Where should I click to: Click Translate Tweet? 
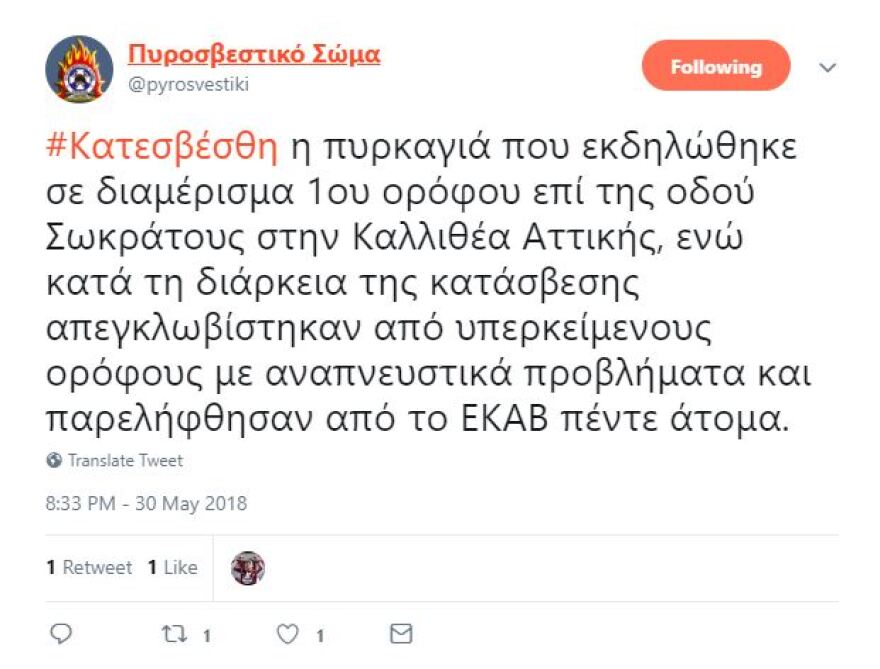click(122, 461)
